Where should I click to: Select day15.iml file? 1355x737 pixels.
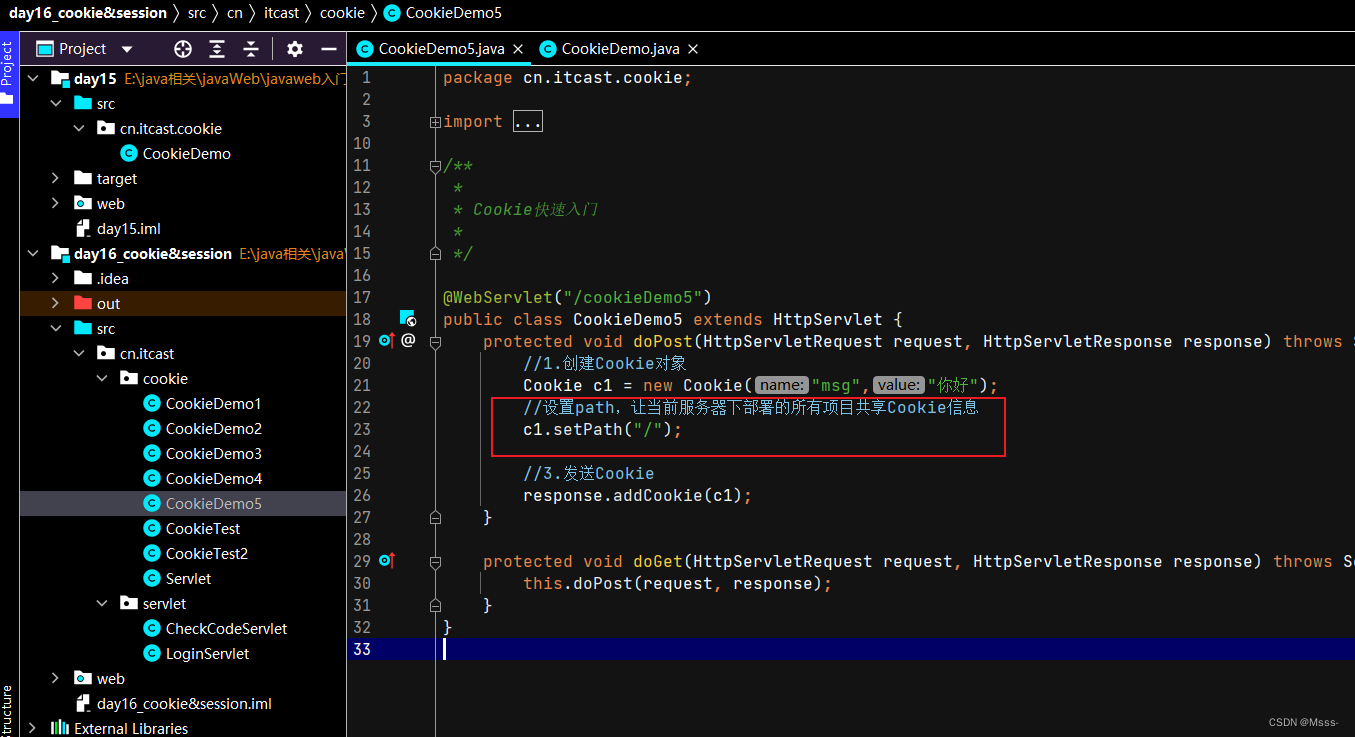point(128,229)
